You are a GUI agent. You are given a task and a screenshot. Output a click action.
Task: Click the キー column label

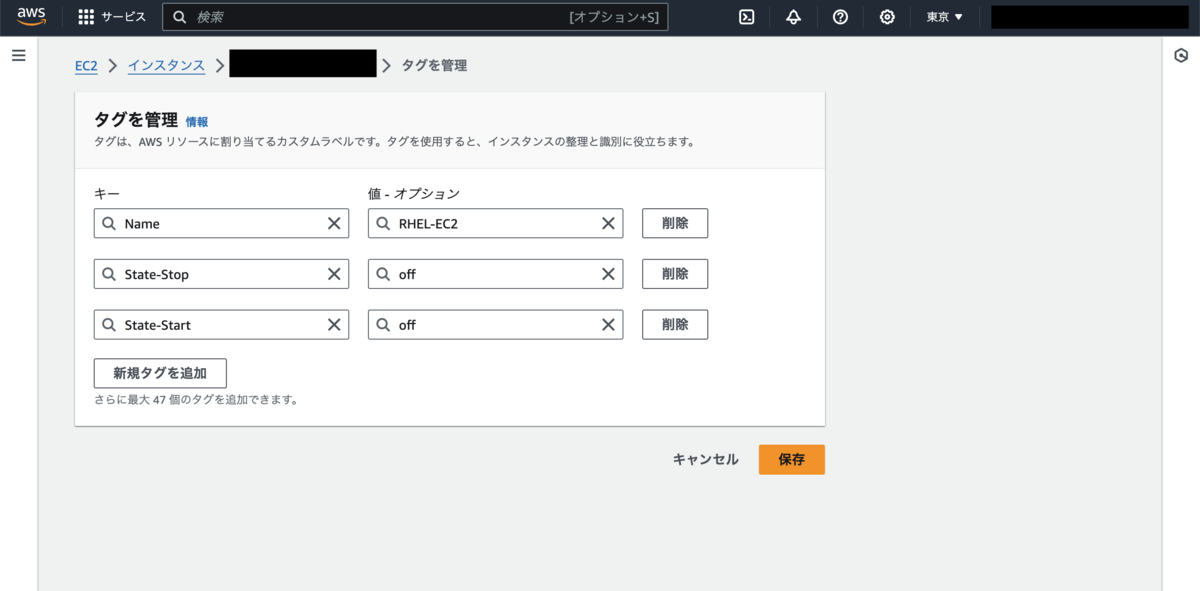pyautogui.click(x=107, y=193)
